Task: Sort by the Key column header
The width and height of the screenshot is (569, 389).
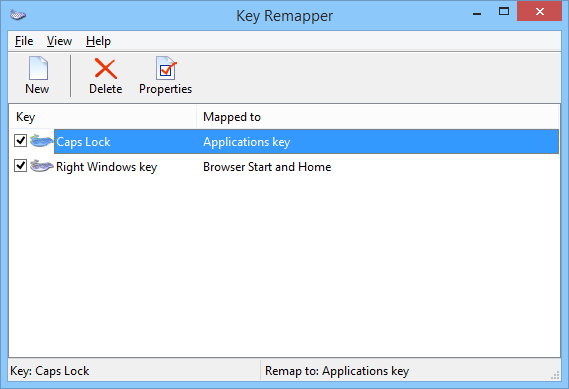Action: 103,117
